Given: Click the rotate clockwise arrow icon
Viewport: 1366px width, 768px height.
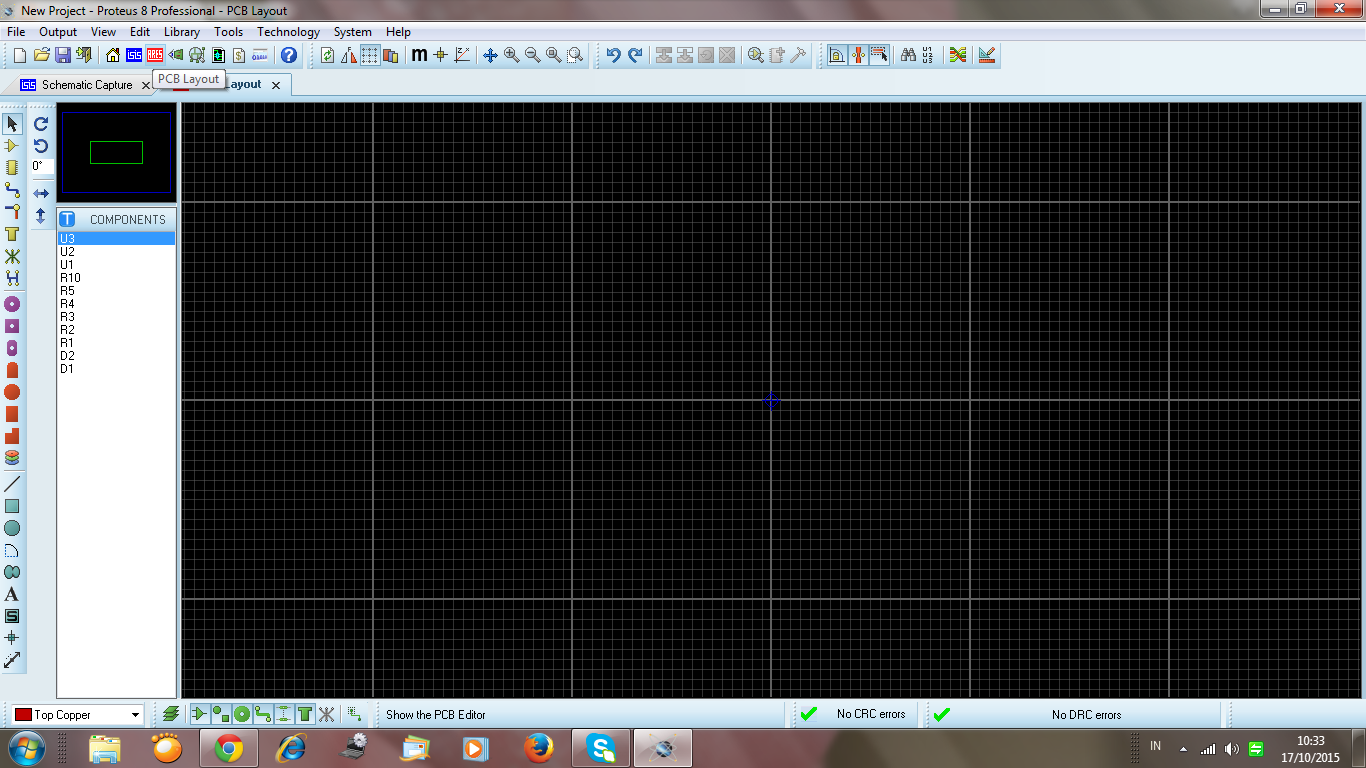Looking at the screenshot, I should click(41, 124).
